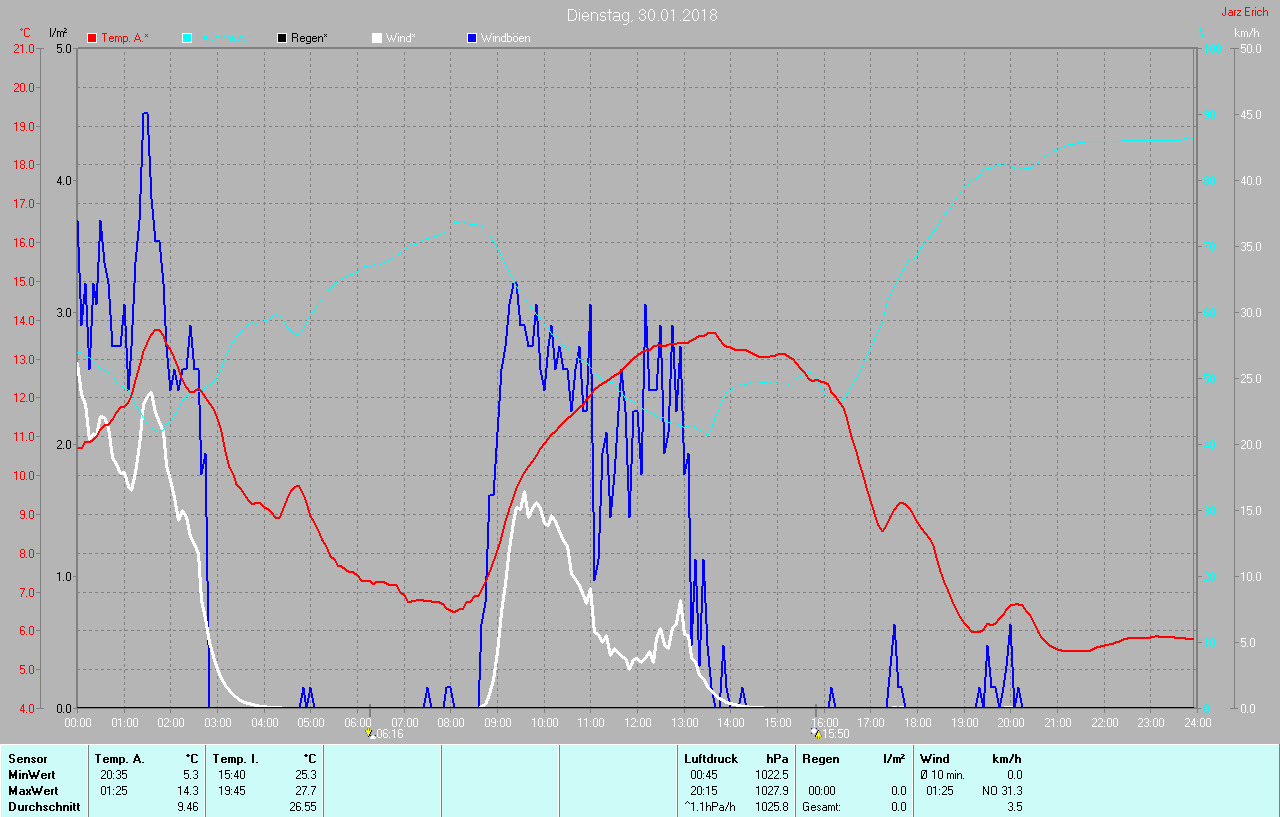This screenshot has width=1280, height=817.
Task: Click the Durchschnitt row label
Action: (x=43, y=807)
